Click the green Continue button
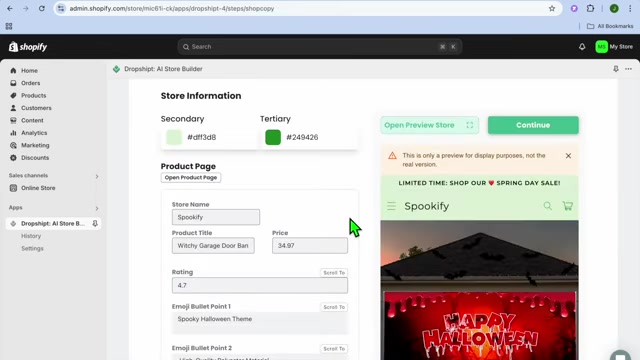This screenshot has width=640, height=360. (533, 125)
